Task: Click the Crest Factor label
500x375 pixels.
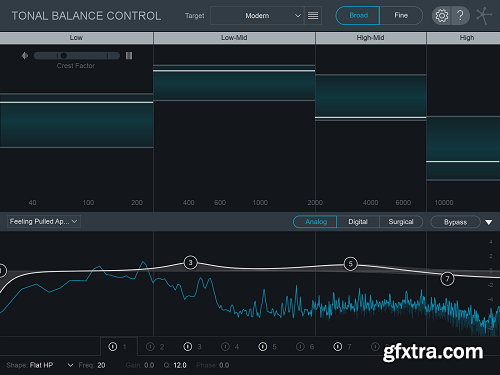Action: tap(76, 66)
